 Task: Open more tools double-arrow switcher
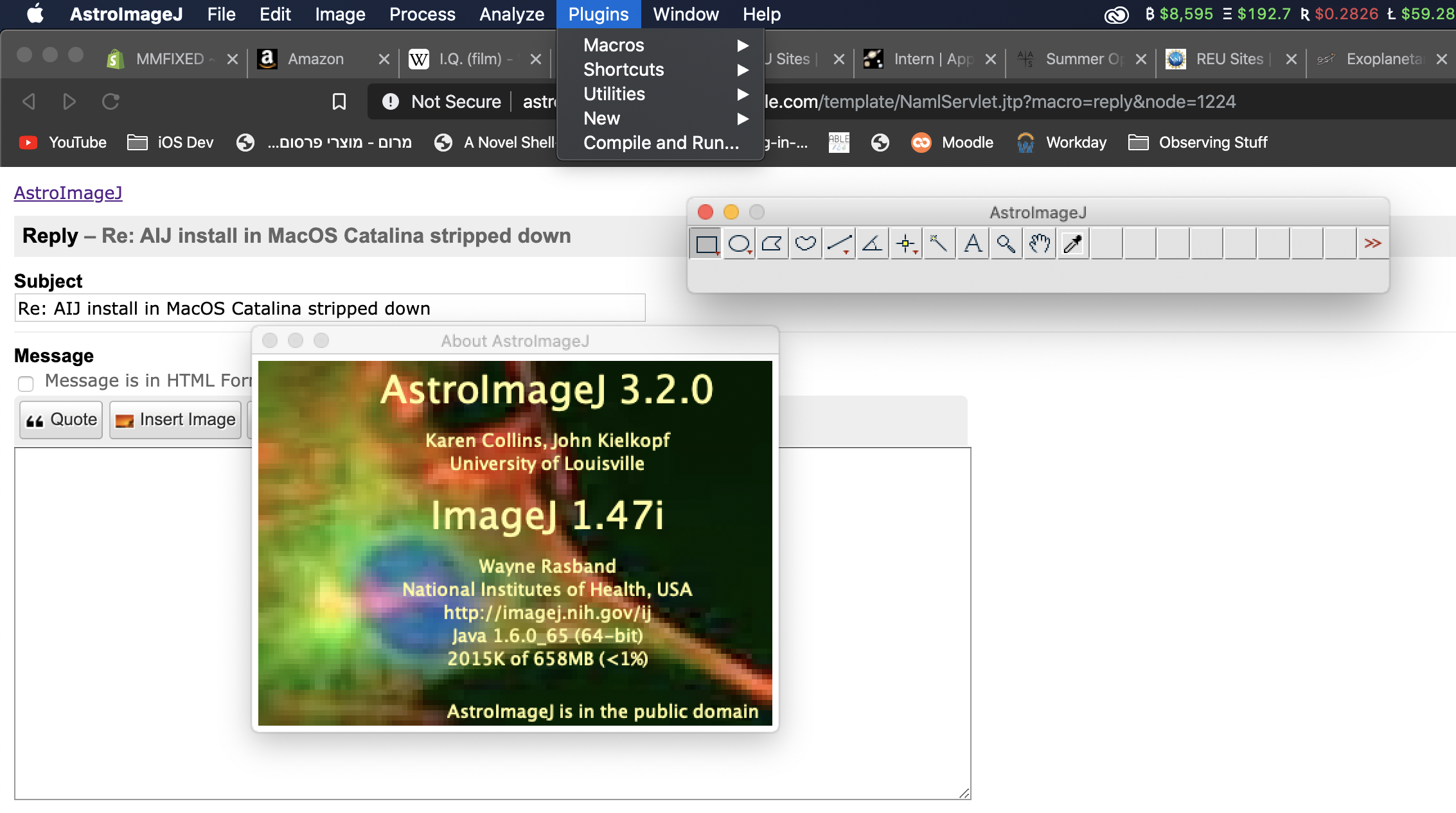click(x=1372, y=244)
